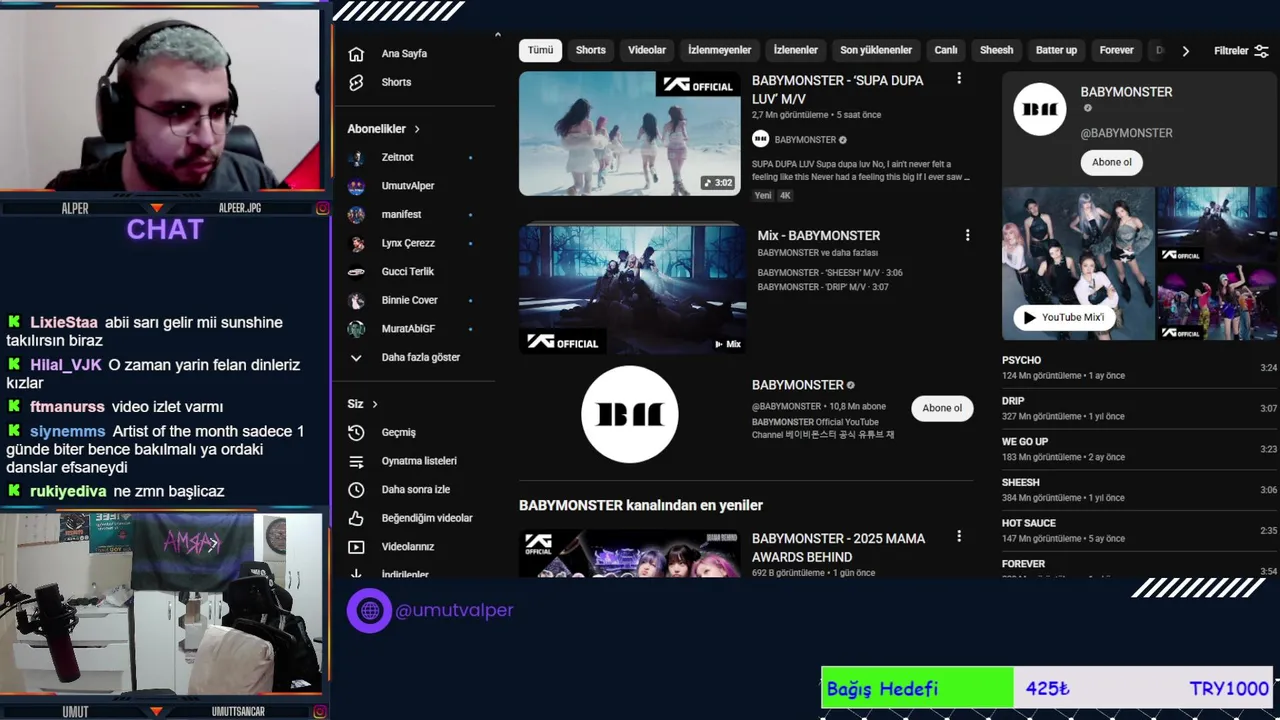
Task: Click Abone ol in channel result
Action: point(942,408)
